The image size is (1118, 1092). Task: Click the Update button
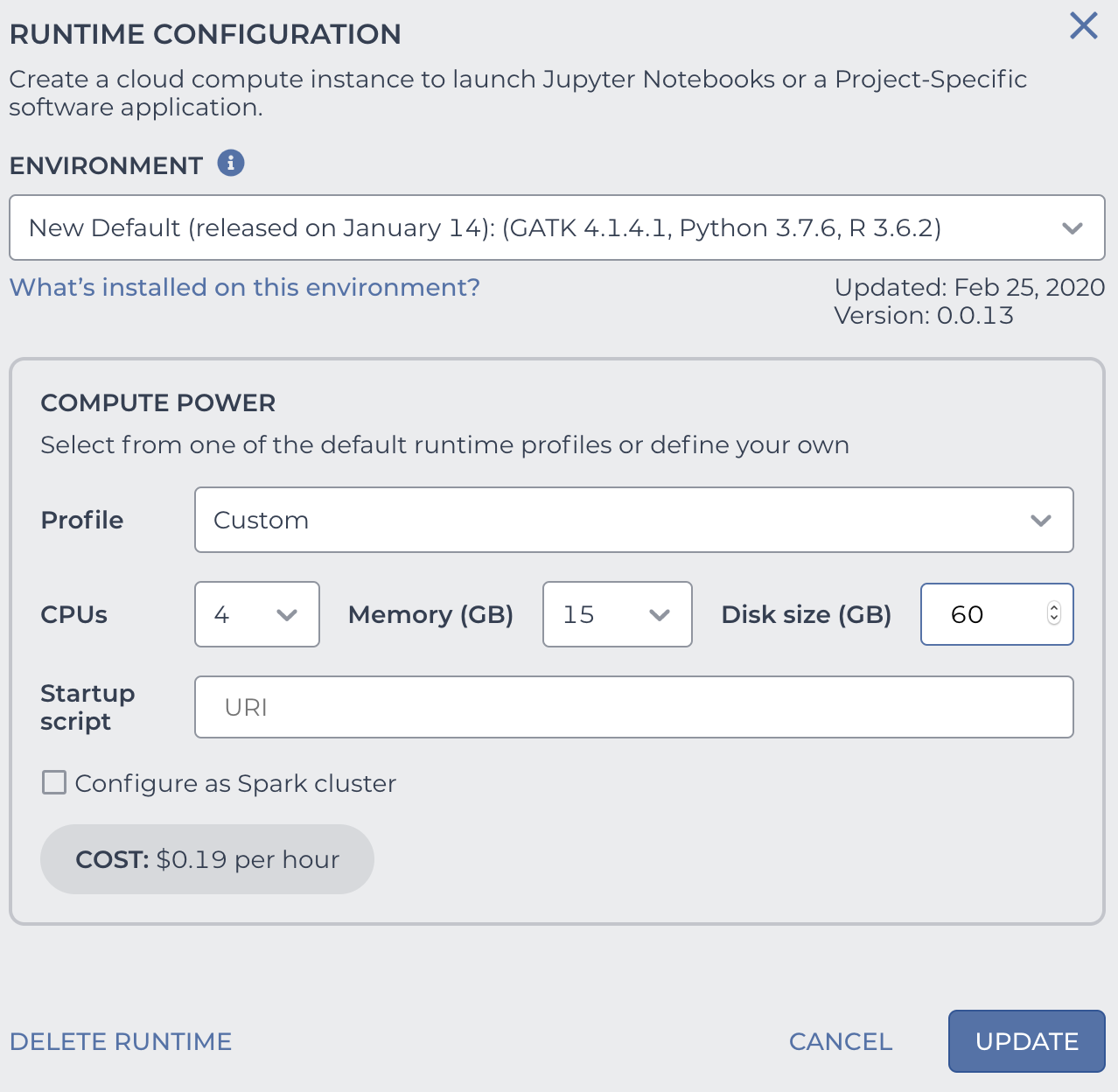(1027, 1041)
